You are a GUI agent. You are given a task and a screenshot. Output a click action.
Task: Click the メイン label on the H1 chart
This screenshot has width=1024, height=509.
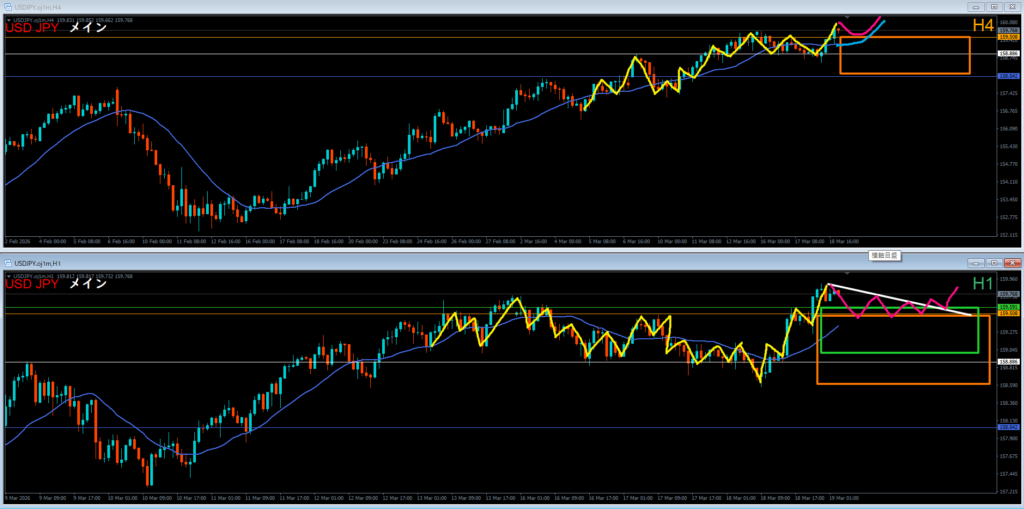click(x=88, y=283)
